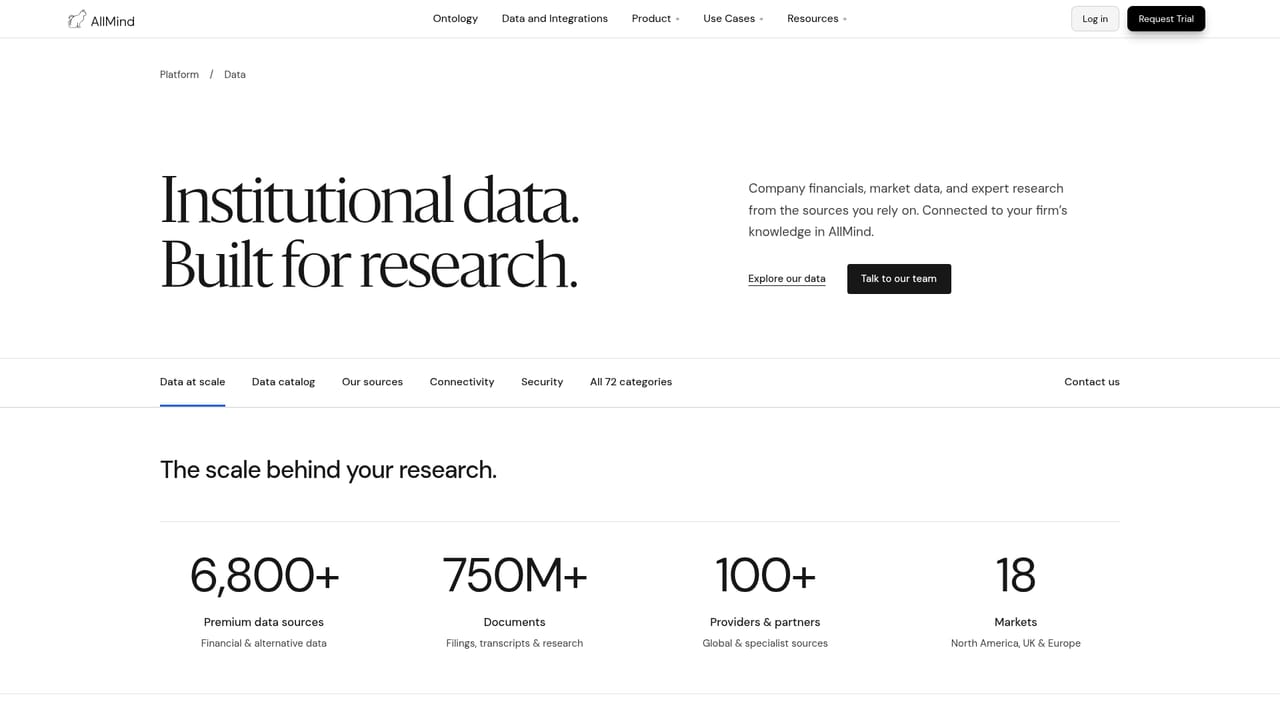View the All 72 categories tab
The width and height of the screenshot is (1280, 720).
click(x=631, y=382)
